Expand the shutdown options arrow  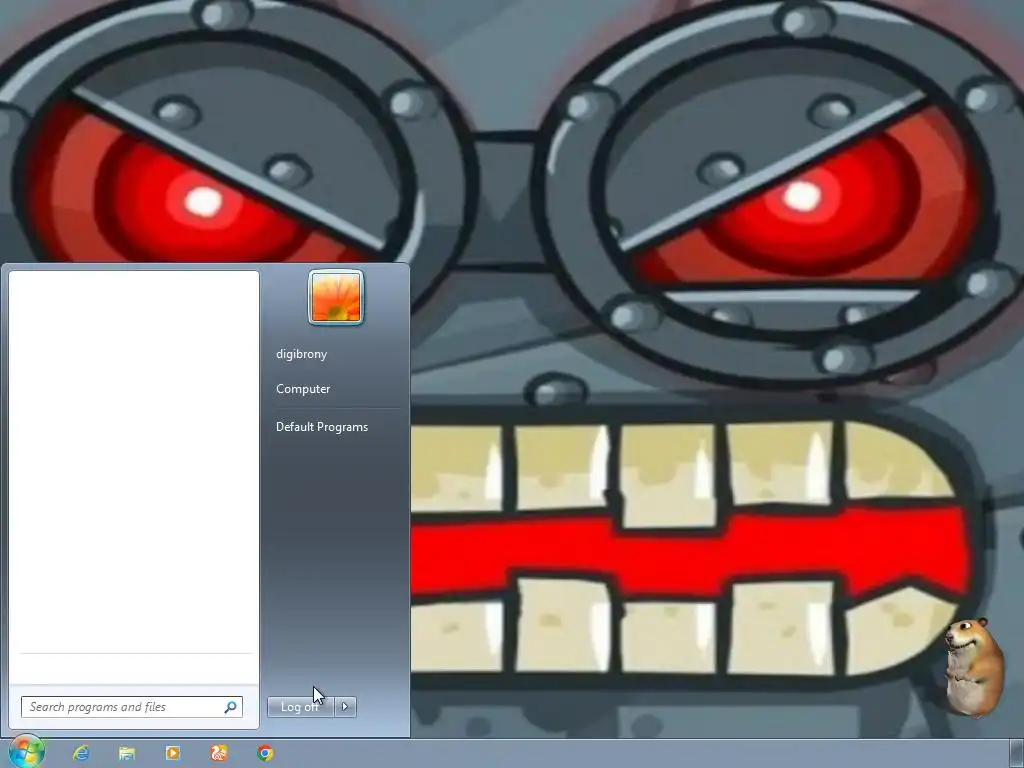[x=345, y=707]
